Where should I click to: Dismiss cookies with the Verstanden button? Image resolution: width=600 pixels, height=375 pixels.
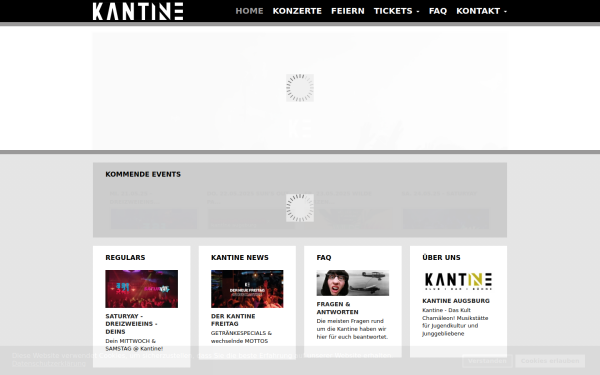pyautogui.click(x=487, y=361)
